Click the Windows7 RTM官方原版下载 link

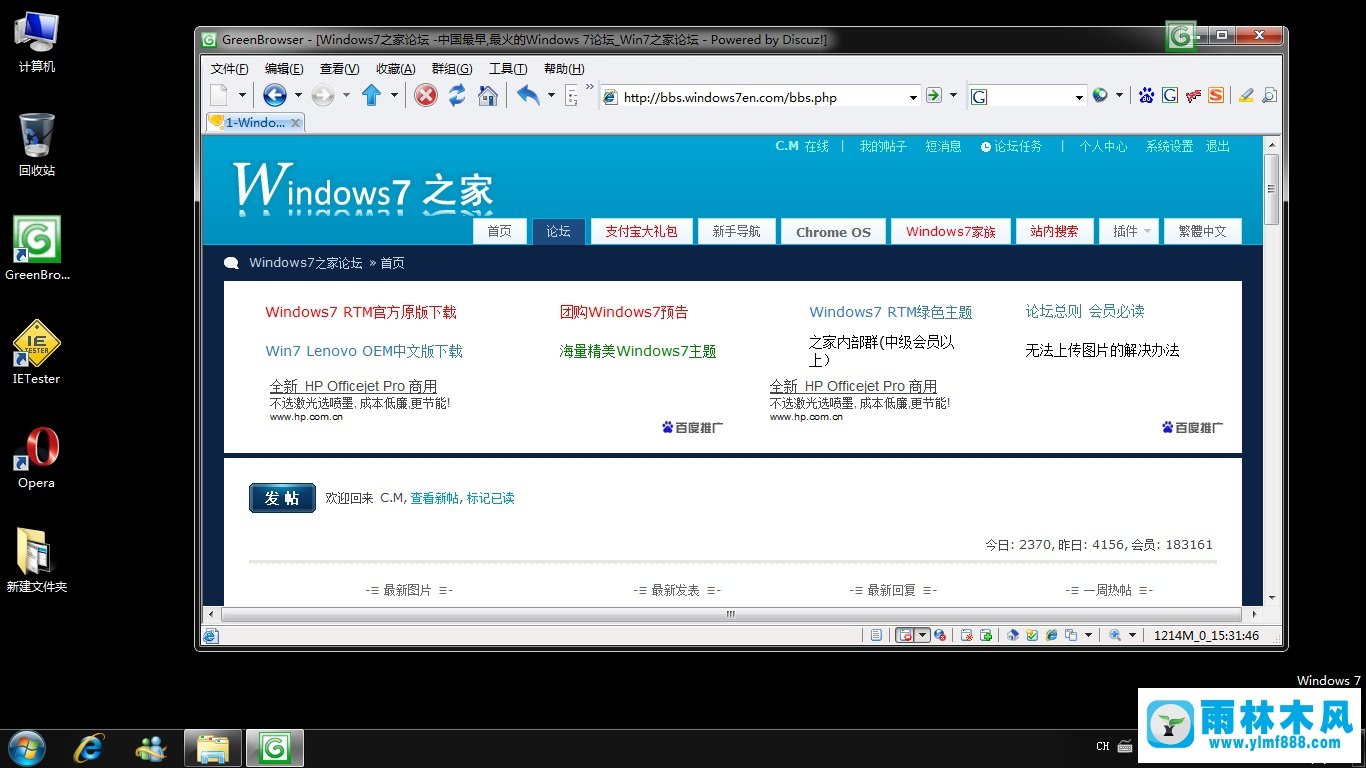pos(361,312)
